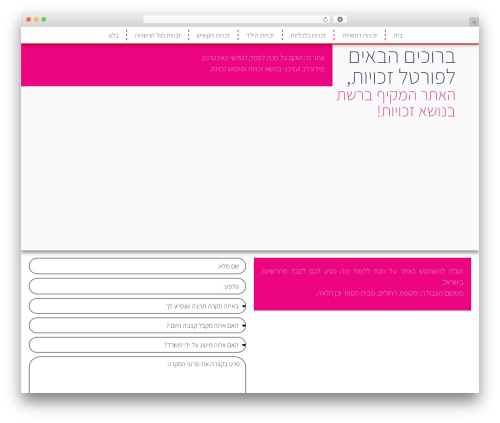500x423 pixels.
Task: Click the green maximize window dot
Action: pyautogui.click(x=44, y=19)
